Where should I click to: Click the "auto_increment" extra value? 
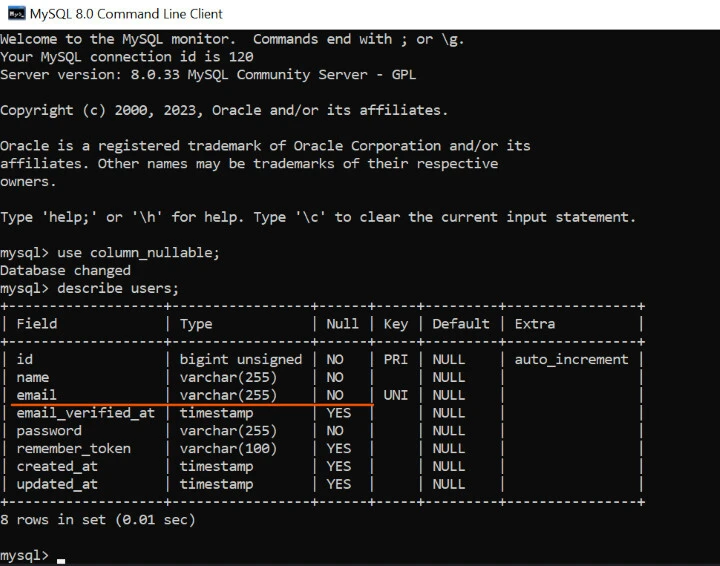tap(571, 359)
